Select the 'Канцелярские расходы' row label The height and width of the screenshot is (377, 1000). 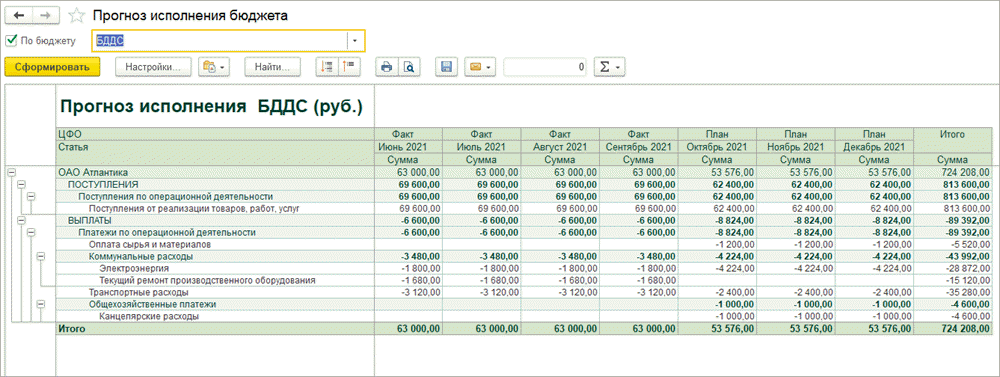coord(149,316)
